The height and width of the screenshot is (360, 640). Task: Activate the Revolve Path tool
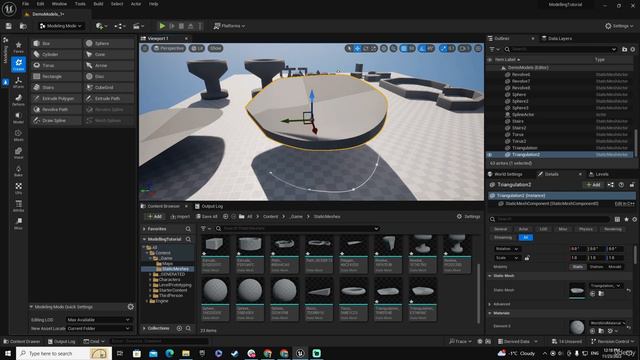(x=57, y=109)
